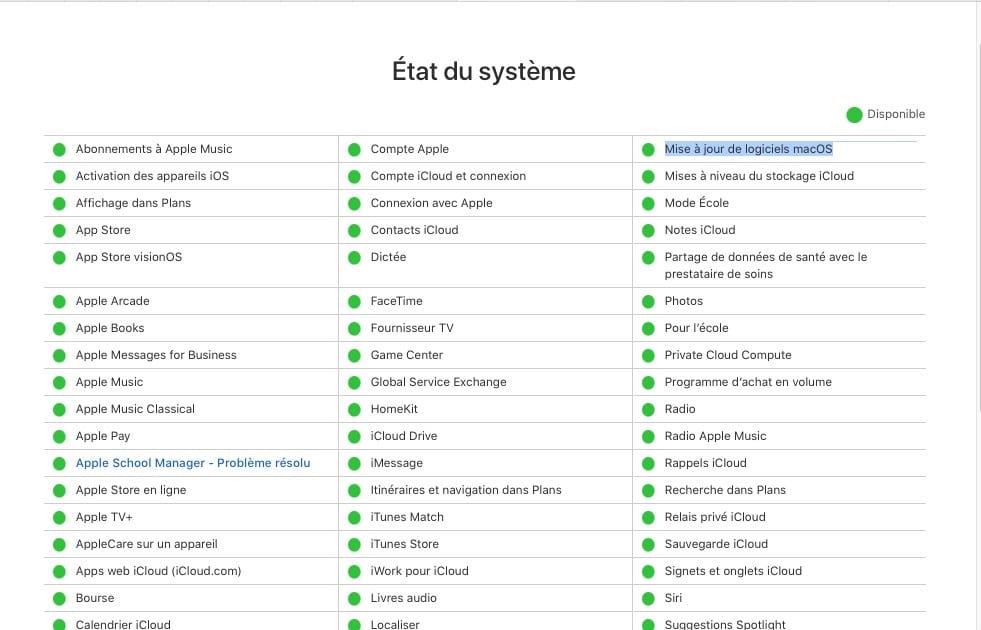This screenshot has height=630, width=981.
Task: Click green dot next to Radio Apple Music
Action: 648,437
